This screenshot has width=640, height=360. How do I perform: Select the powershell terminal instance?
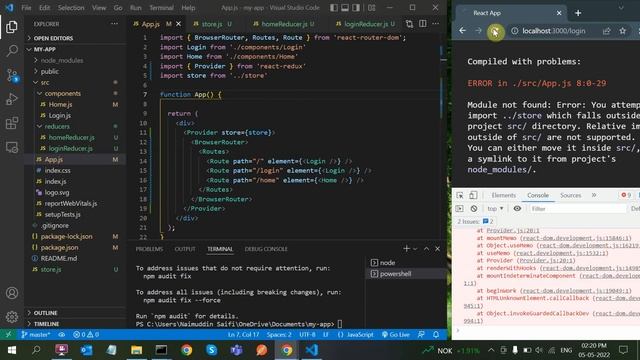[395, 274]
